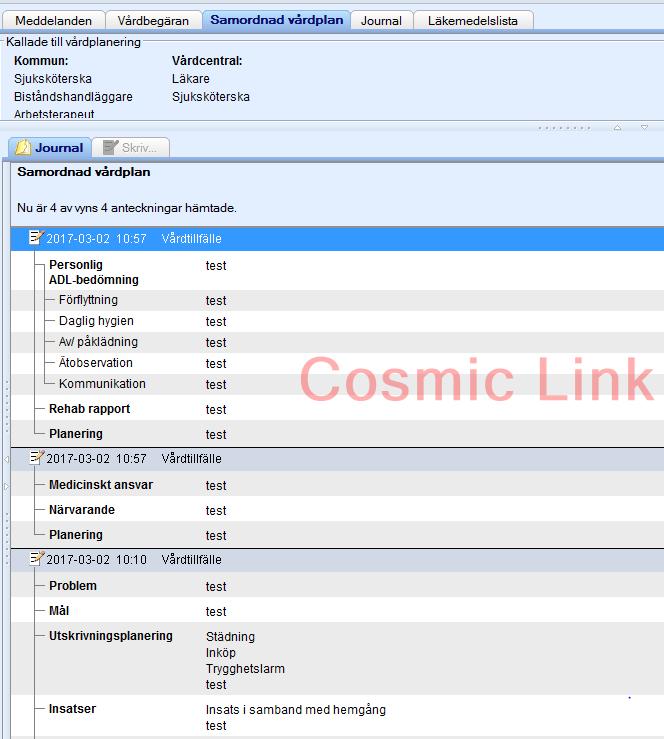Open the Meddelanden tab
This screenshot has height=739, width=664.
coord(53,21)
